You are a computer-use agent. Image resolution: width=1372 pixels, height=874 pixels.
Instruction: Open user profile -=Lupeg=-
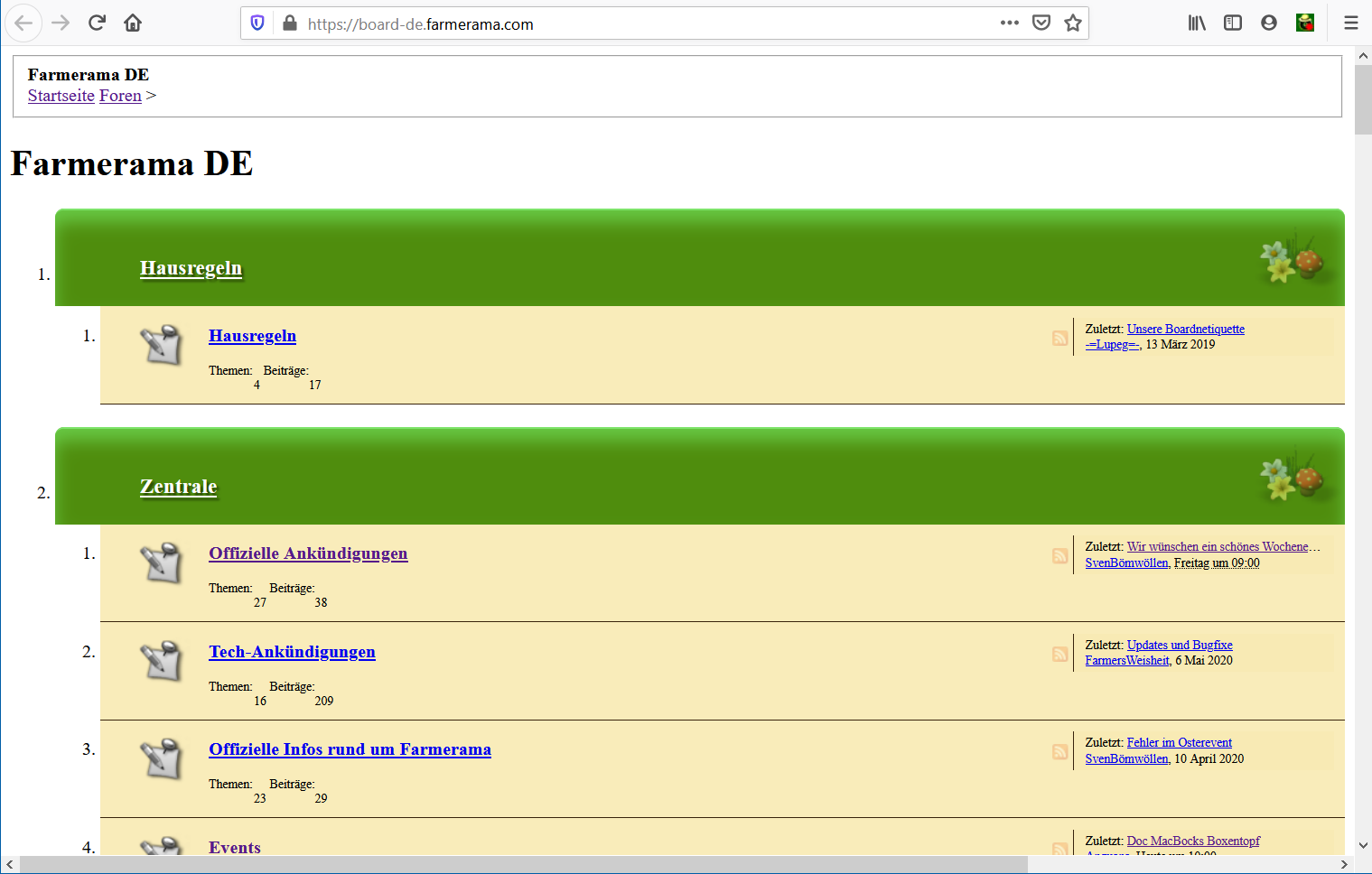pos(1113,344)
